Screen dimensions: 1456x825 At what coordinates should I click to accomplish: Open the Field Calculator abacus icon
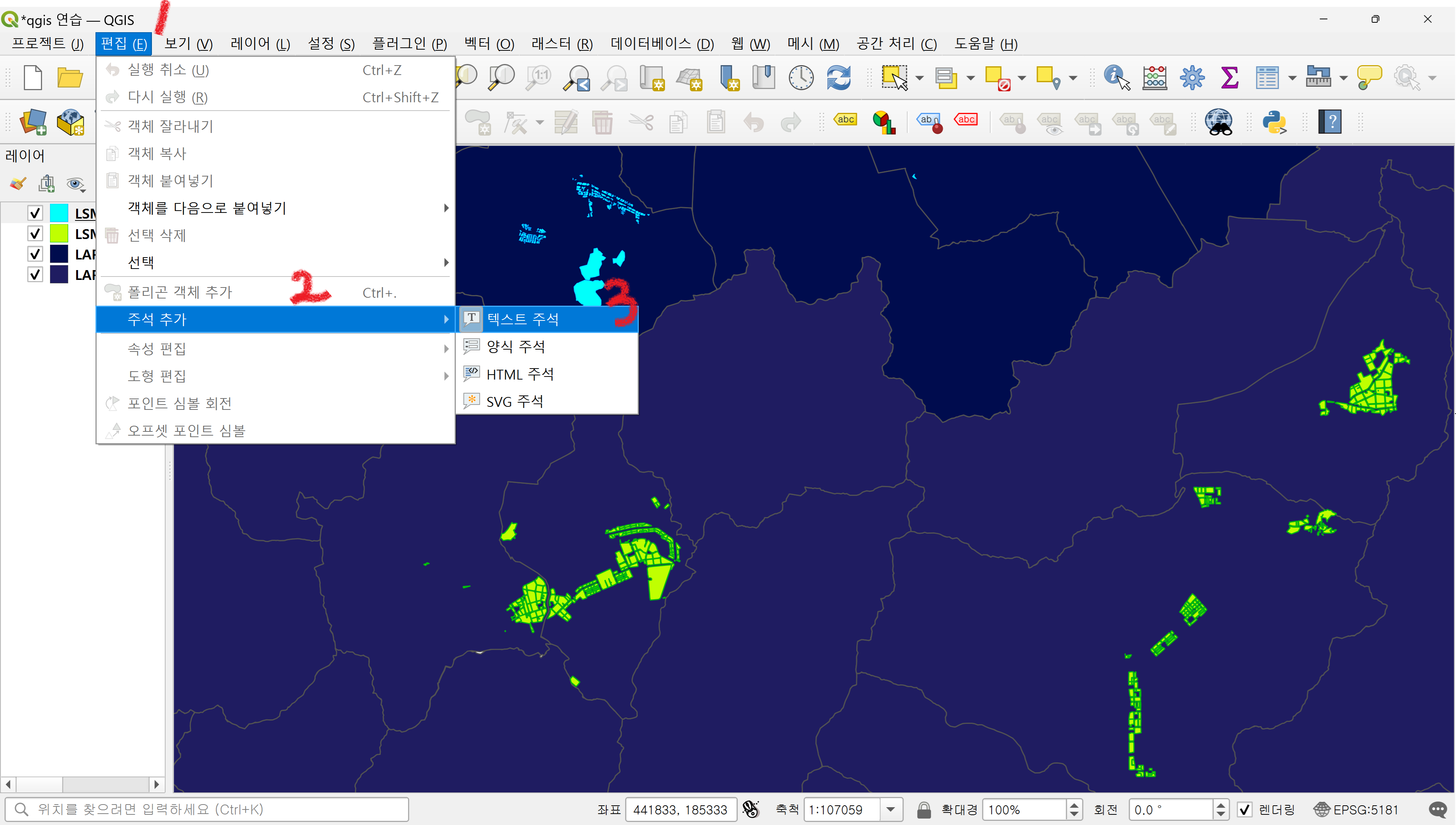tap(1154, 78)
